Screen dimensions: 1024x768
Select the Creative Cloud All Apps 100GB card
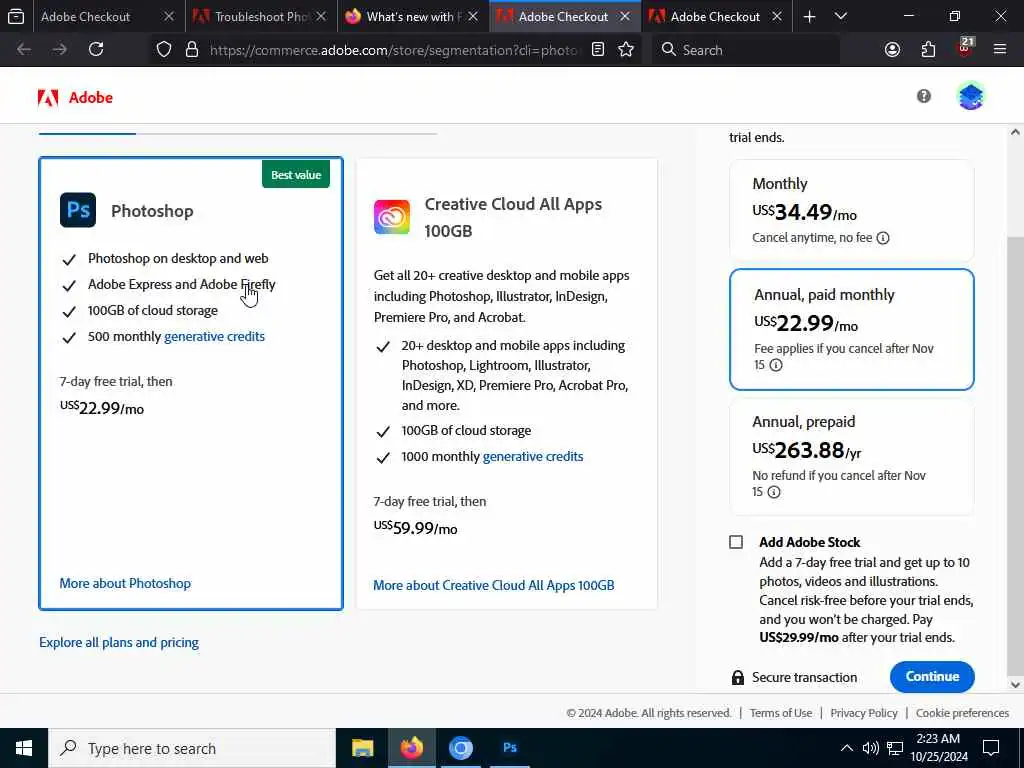507,383
